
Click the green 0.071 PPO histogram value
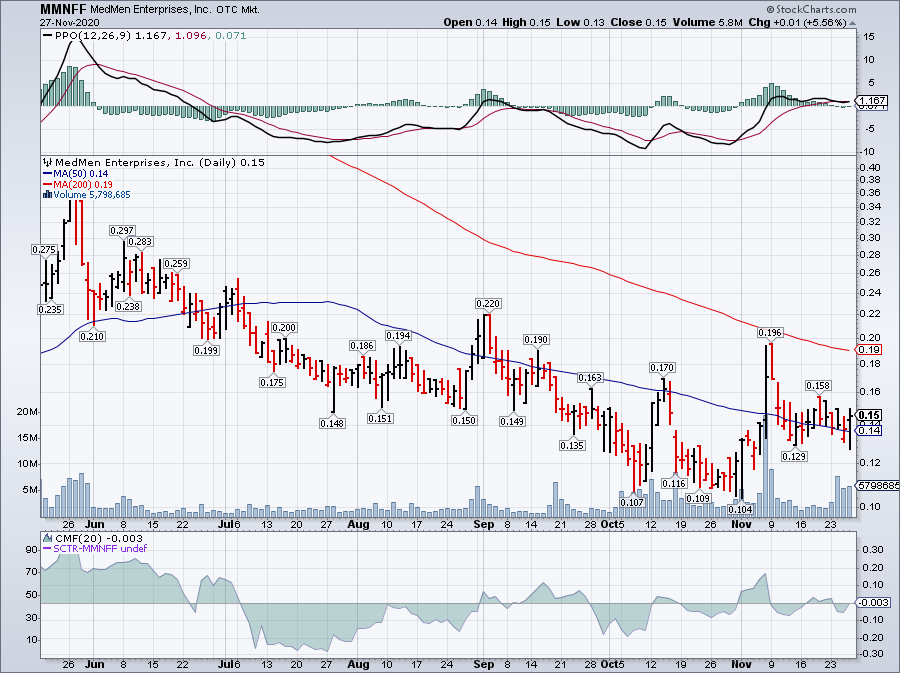[231, 36]
